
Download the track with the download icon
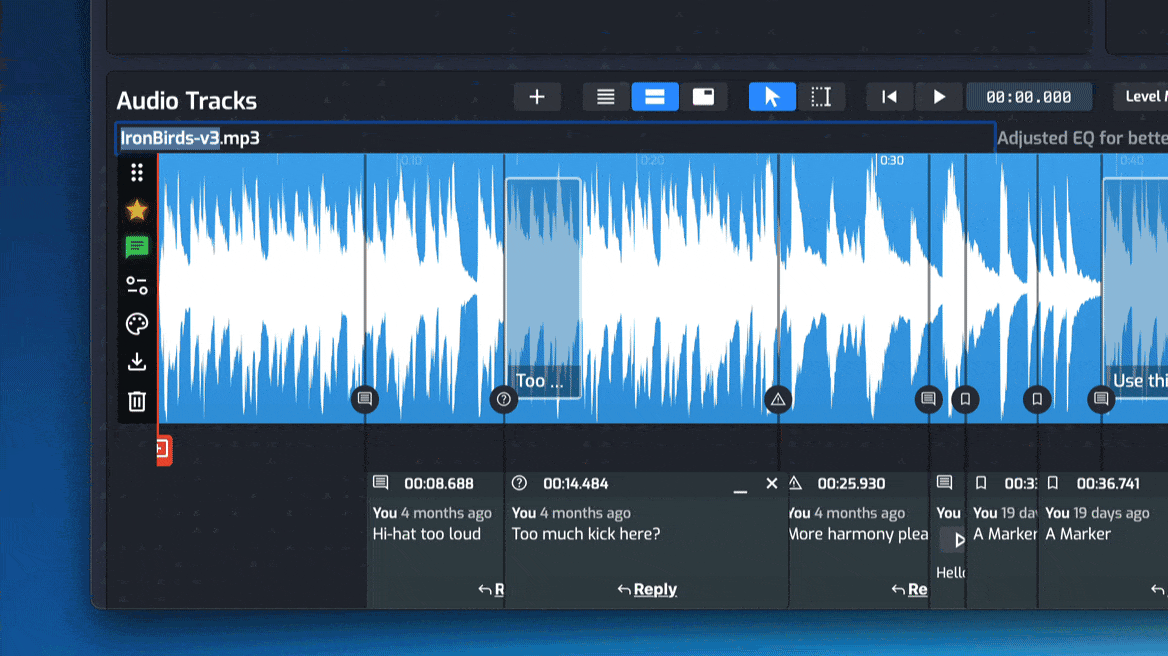click(x=137, y=362)
